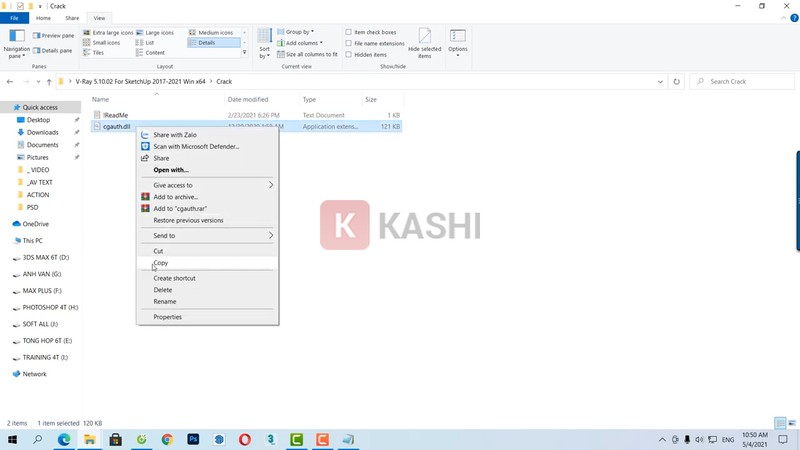Refresh the current folder view

(677, 81)
